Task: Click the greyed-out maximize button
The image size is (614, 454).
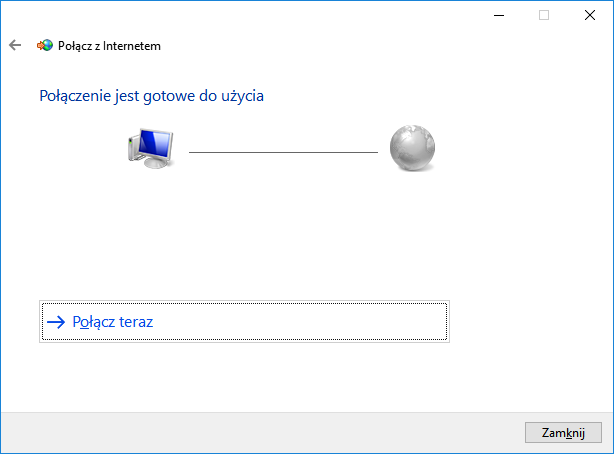Action: click(x=544, y=15)
